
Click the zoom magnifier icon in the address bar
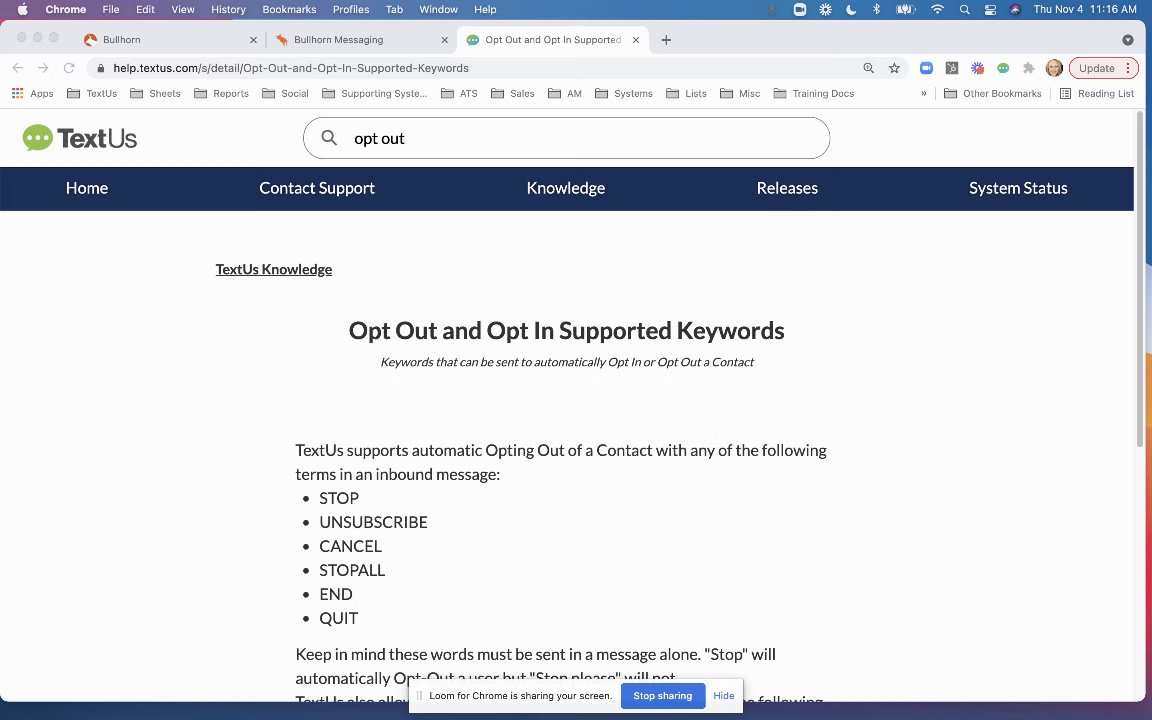(868, 68)
